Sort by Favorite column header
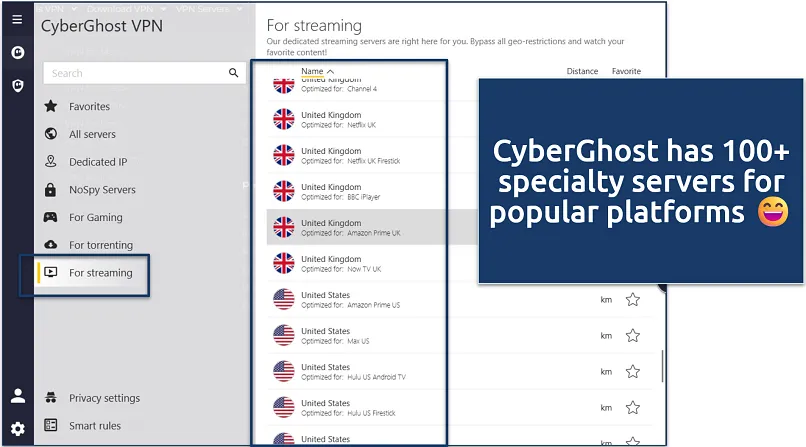Image resolution: width=806 pixels, height=447 pixels. (626, 71)
